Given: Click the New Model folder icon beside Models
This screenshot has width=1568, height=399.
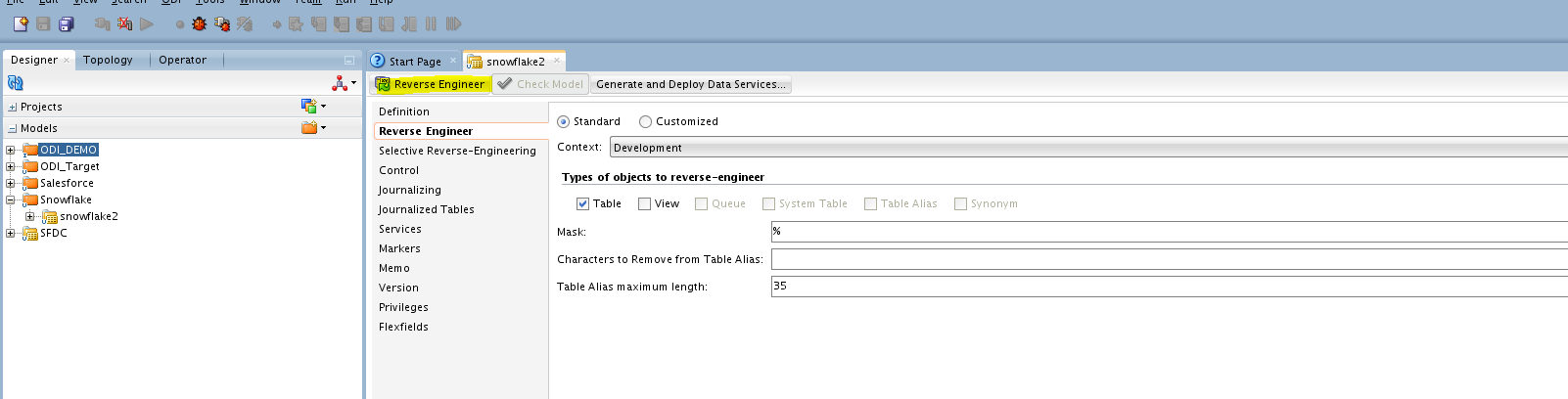Looking at the screenshot, I should coord(310,128).
